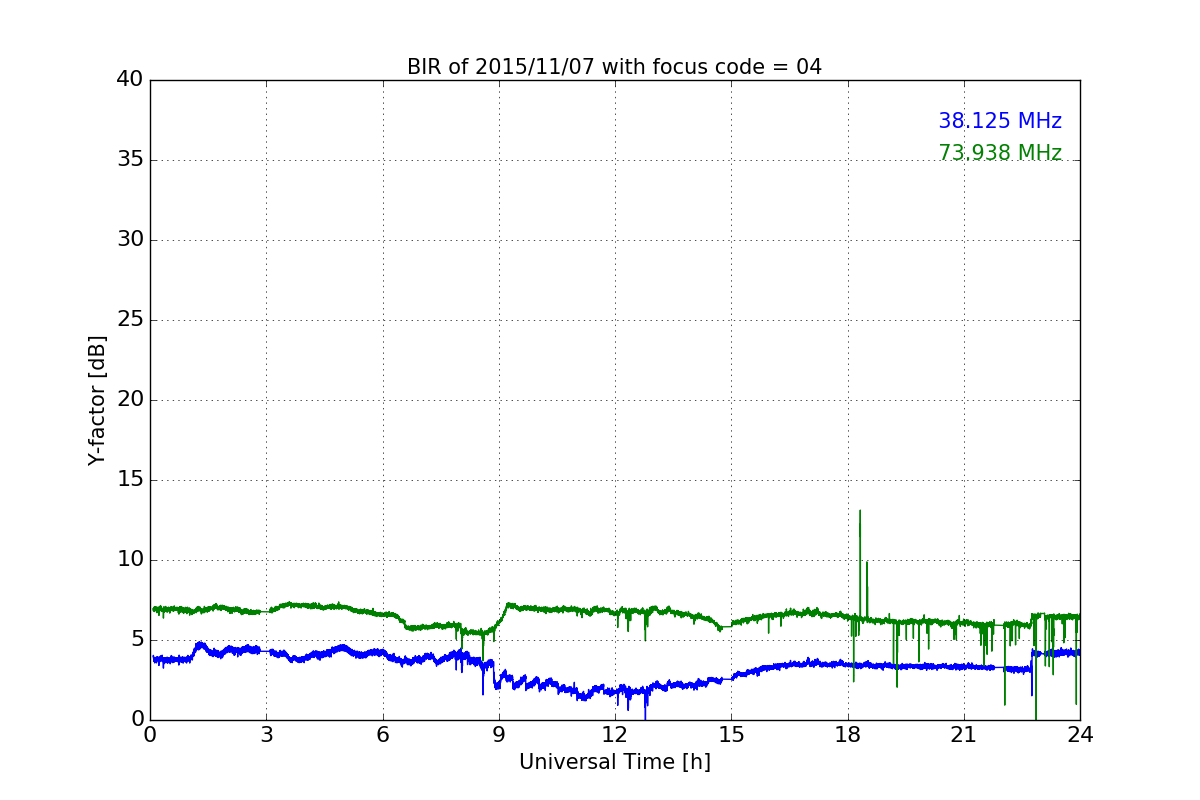
Task: Click the y-axis tick label '5'
Action: tap(137, 640)
